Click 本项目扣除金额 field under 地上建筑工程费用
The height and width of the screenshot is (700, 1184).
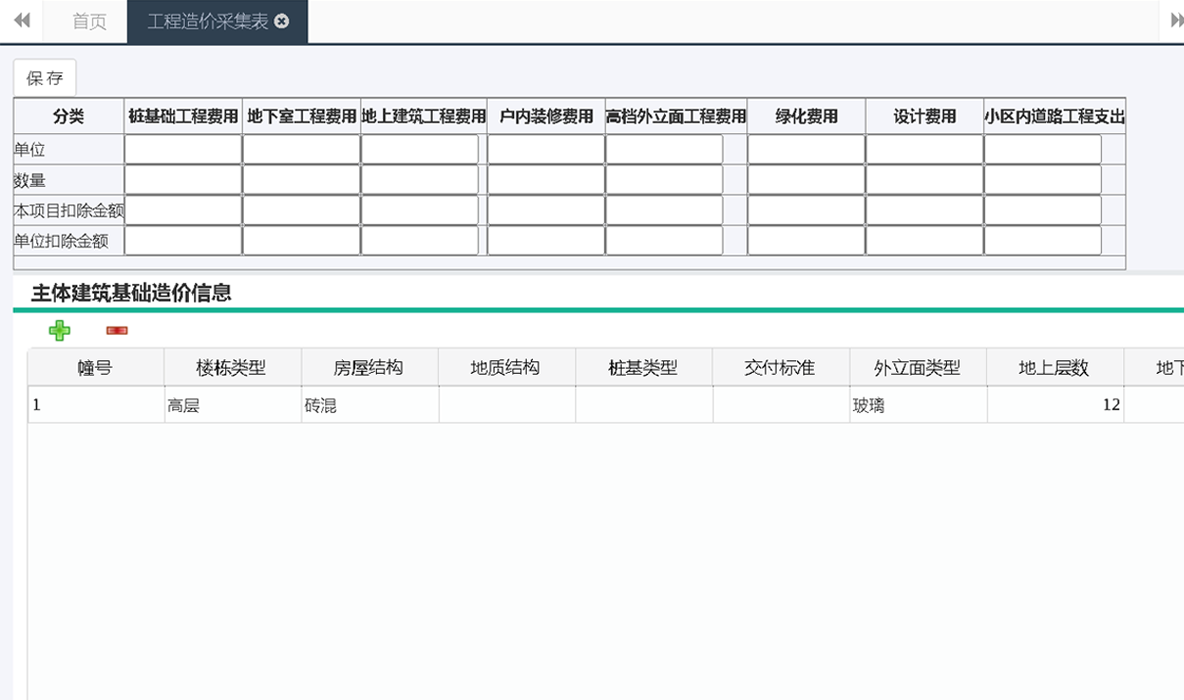point(420,210)
